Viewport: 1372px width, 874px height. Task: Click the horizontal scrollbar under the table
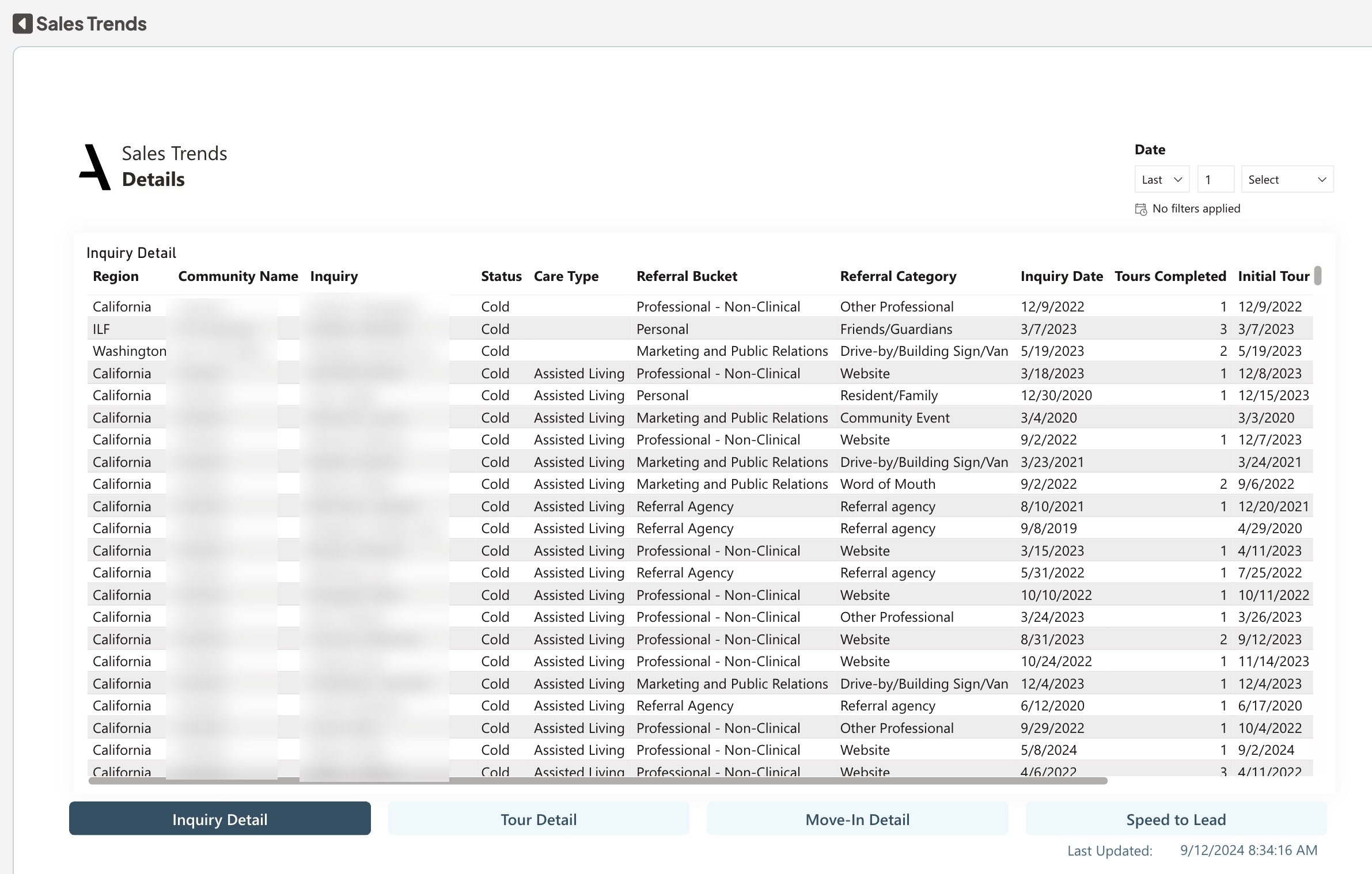tap(597, 781)
